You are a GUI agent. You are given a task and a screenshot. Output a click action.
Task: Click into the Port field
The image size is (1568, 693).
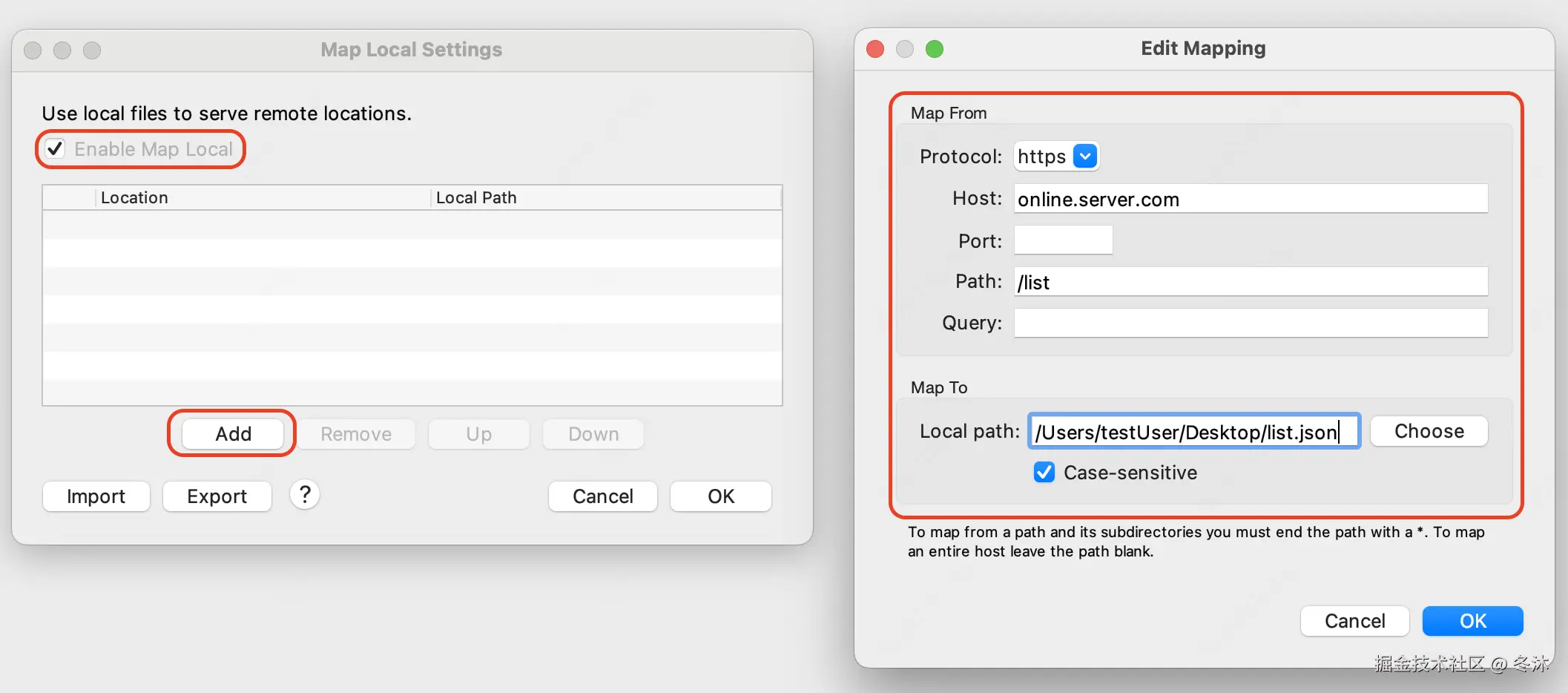click(x=1063, y=240)
